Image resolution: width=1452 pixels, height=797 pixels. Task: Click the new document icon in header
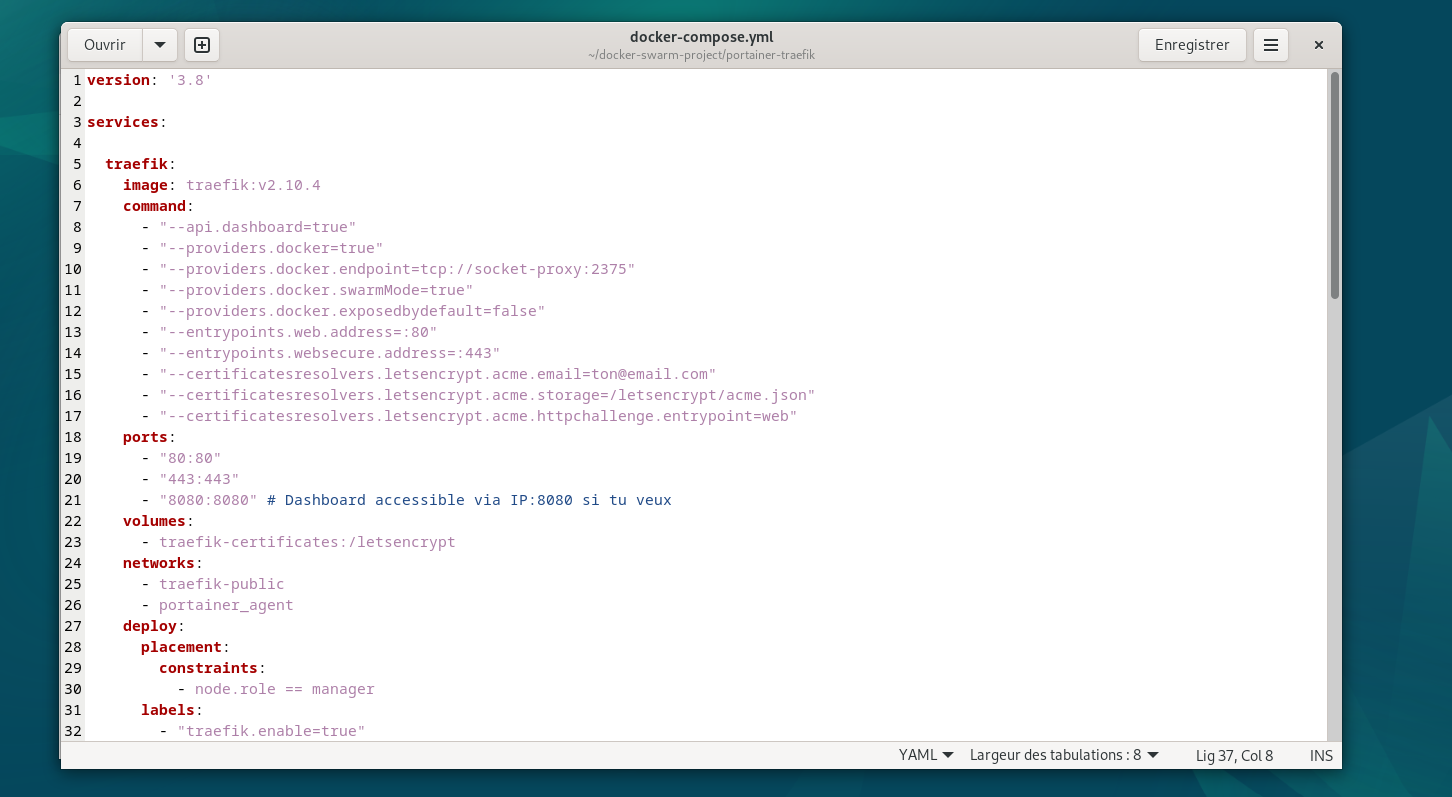point(202,45)
